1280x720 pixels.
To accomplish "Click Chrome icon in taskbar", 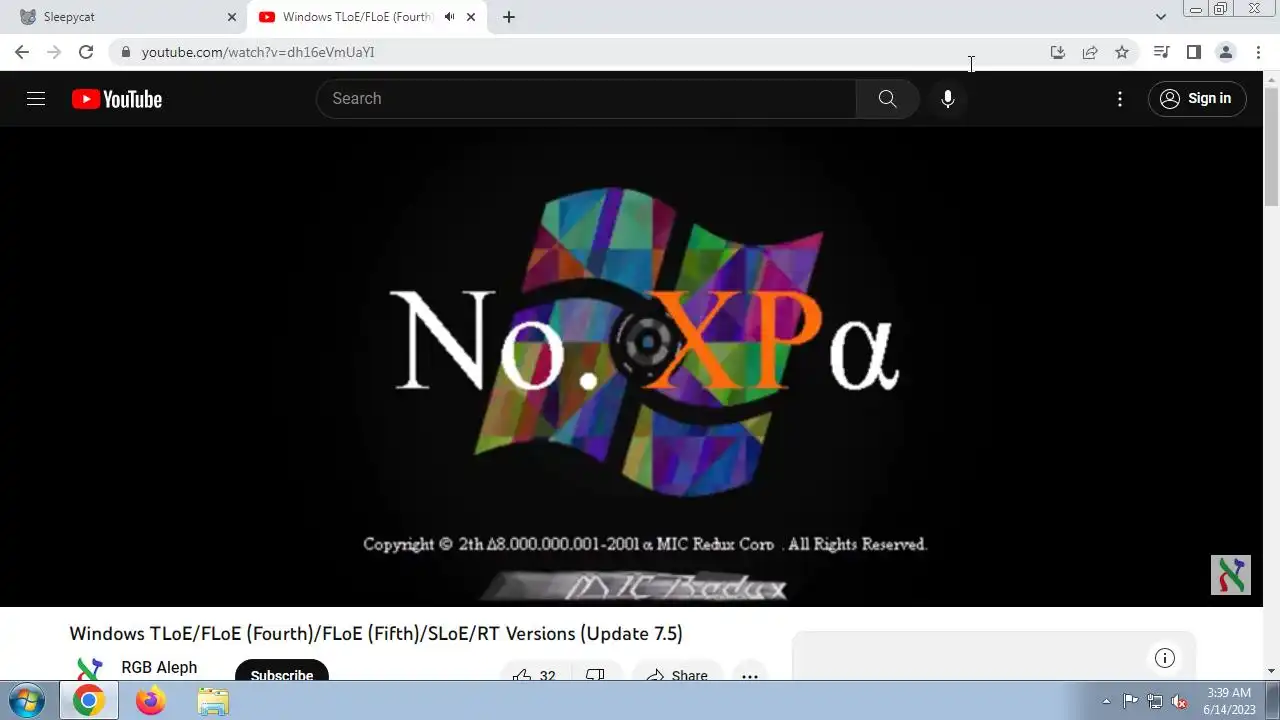I will [89, 701].
